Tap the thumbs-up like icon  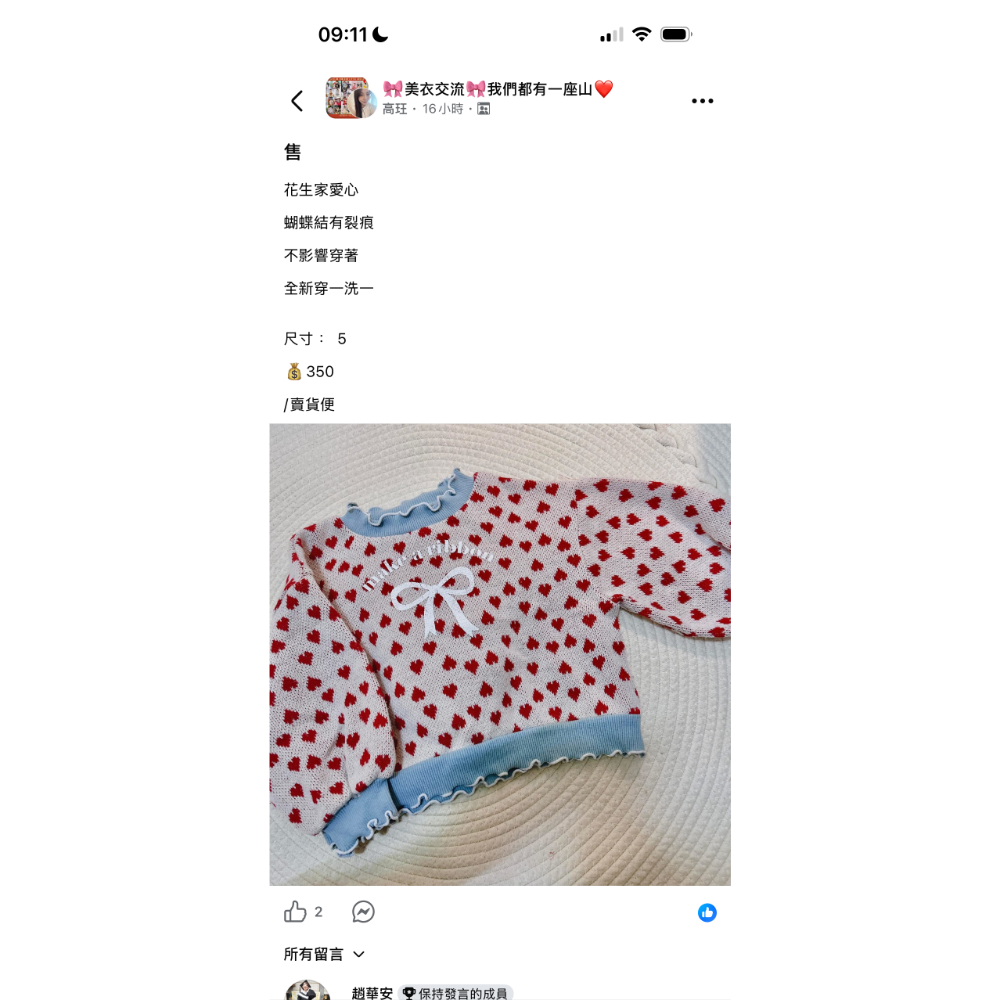[x=295, y=911]
